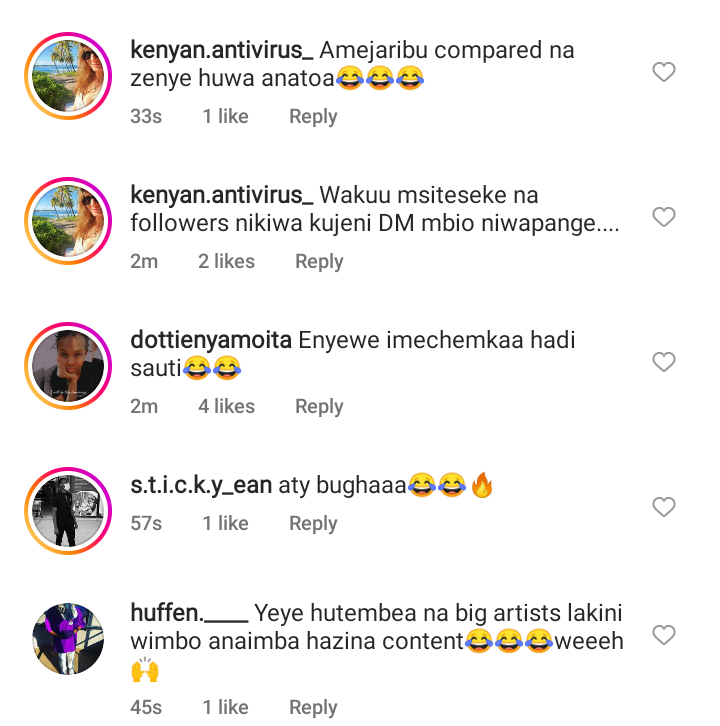Reply to huffen's comment about big artists
The width and height of the screenshot is (720, 726).
pos(313,707)
